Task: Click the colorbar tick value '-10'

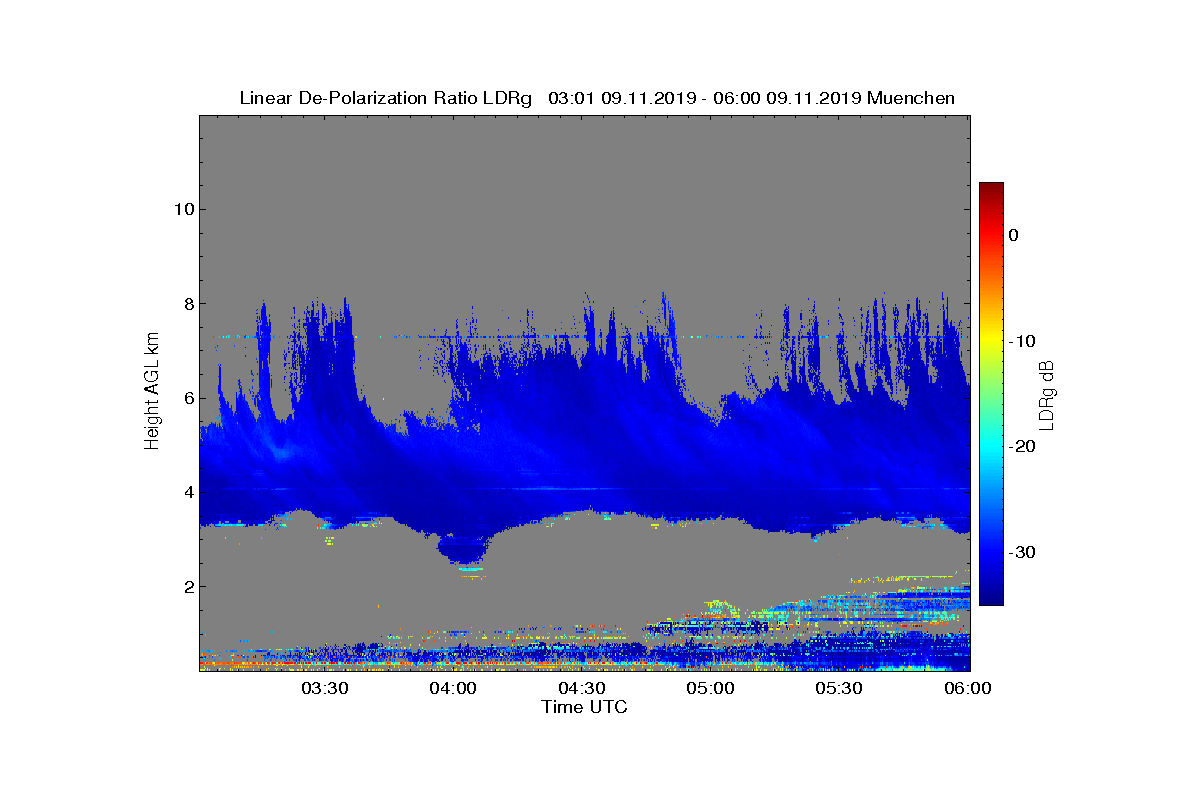Action: point(1021,341)
